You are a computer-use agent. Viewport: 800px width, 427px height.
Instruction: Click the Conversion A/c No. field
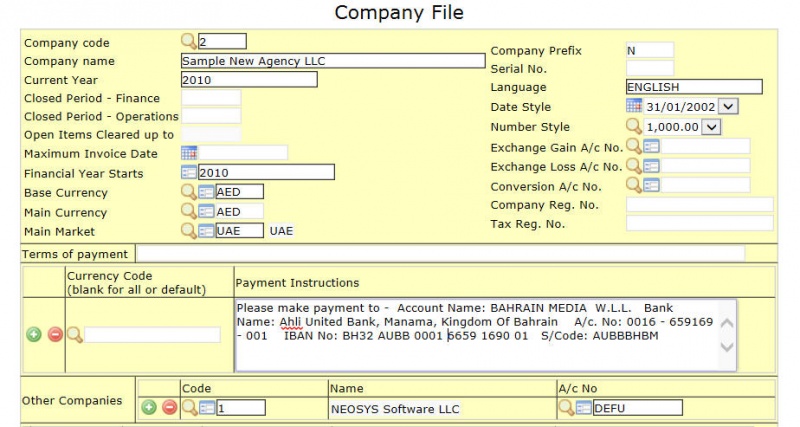[x=706, y=185]
